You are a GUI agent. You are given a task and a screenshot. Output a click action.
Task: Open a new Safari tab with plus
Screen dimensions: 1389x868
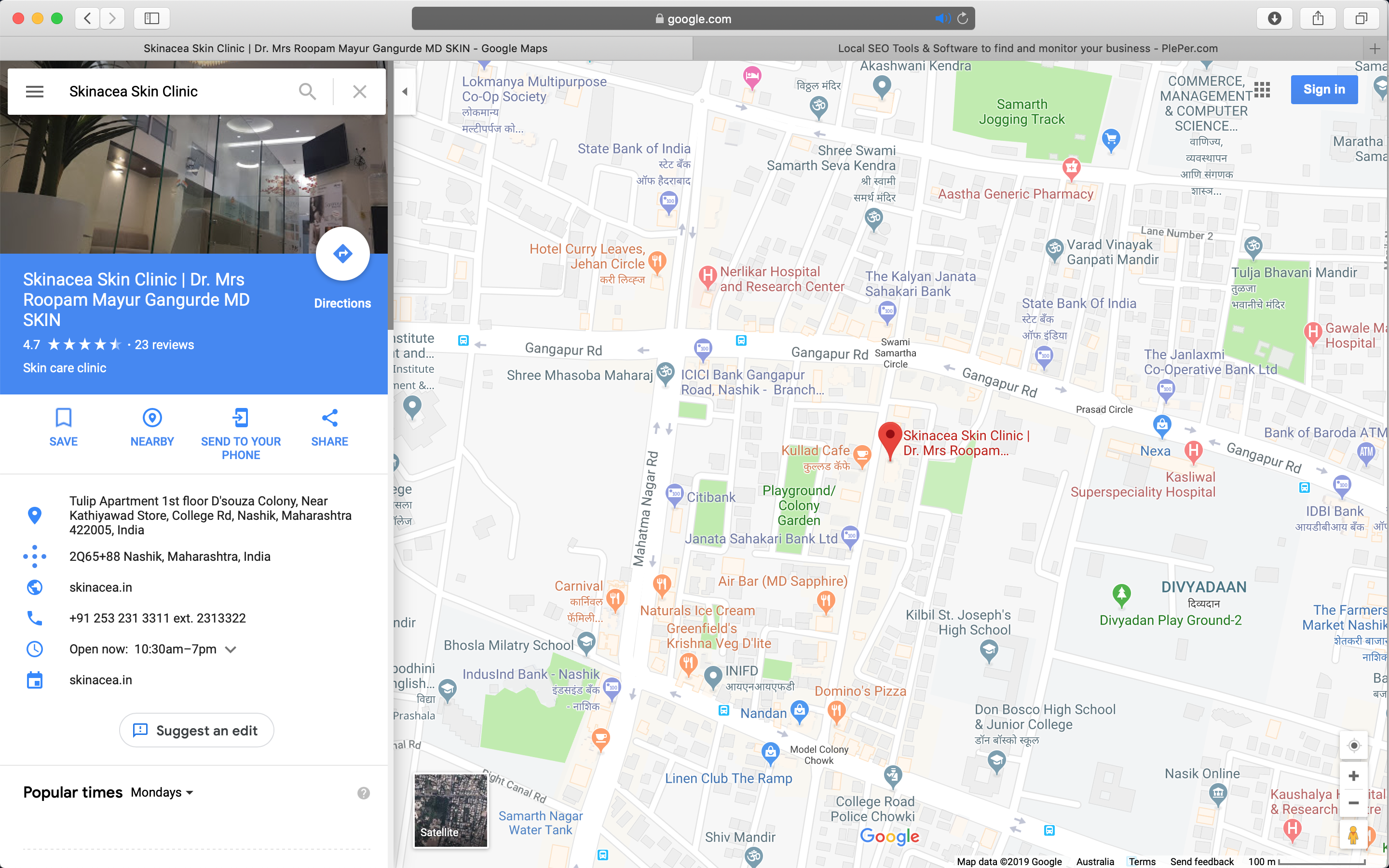[x=1375, y=48]
